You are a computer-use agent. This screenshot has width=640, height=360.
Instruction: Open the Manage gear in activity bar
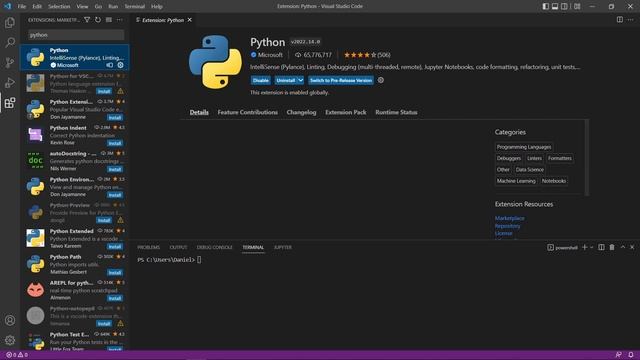[x=10, y=340]
